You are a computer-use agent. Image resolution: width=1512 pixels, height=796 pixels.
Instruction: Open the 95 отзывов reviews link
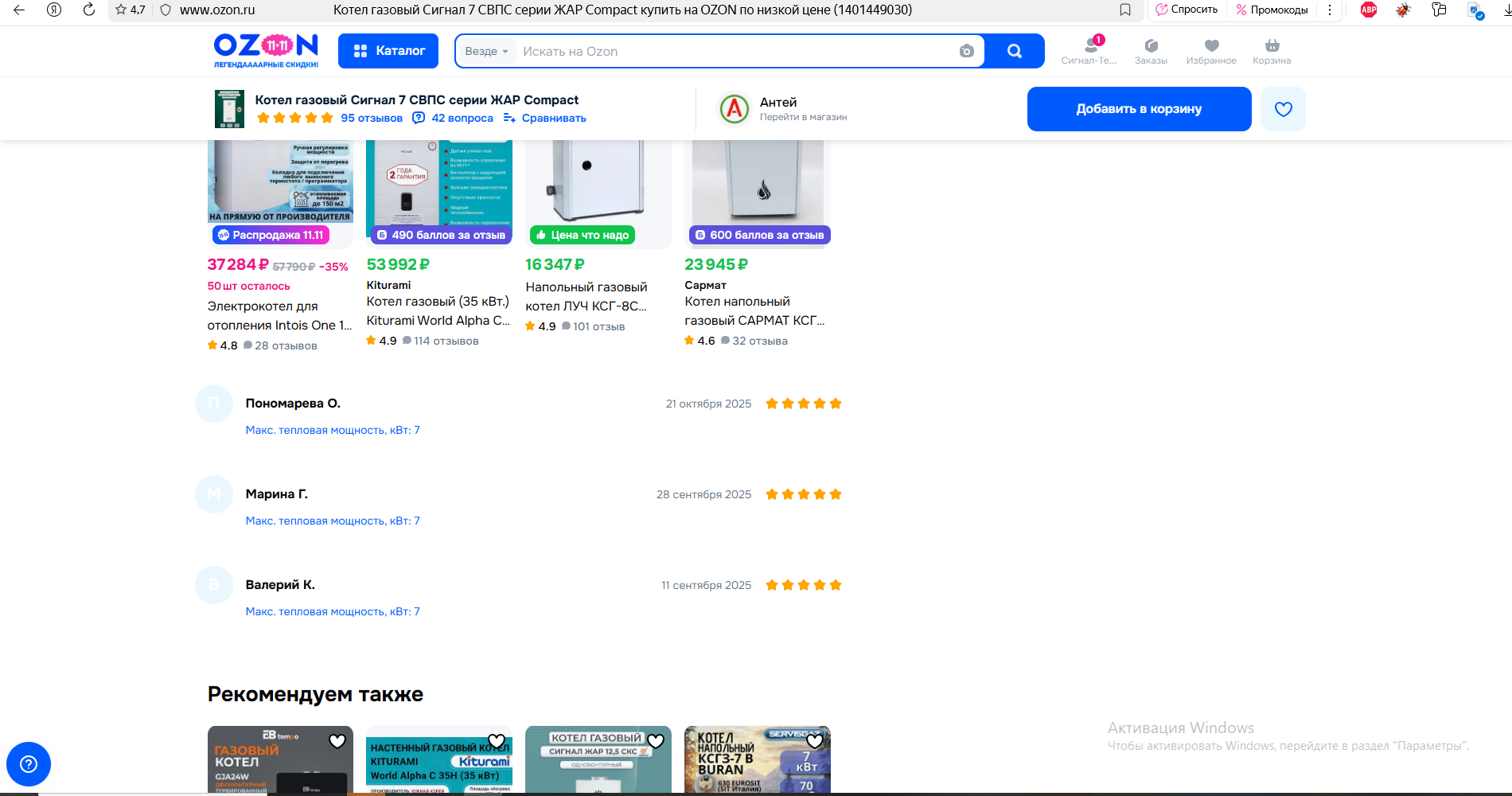click(371, 118)
